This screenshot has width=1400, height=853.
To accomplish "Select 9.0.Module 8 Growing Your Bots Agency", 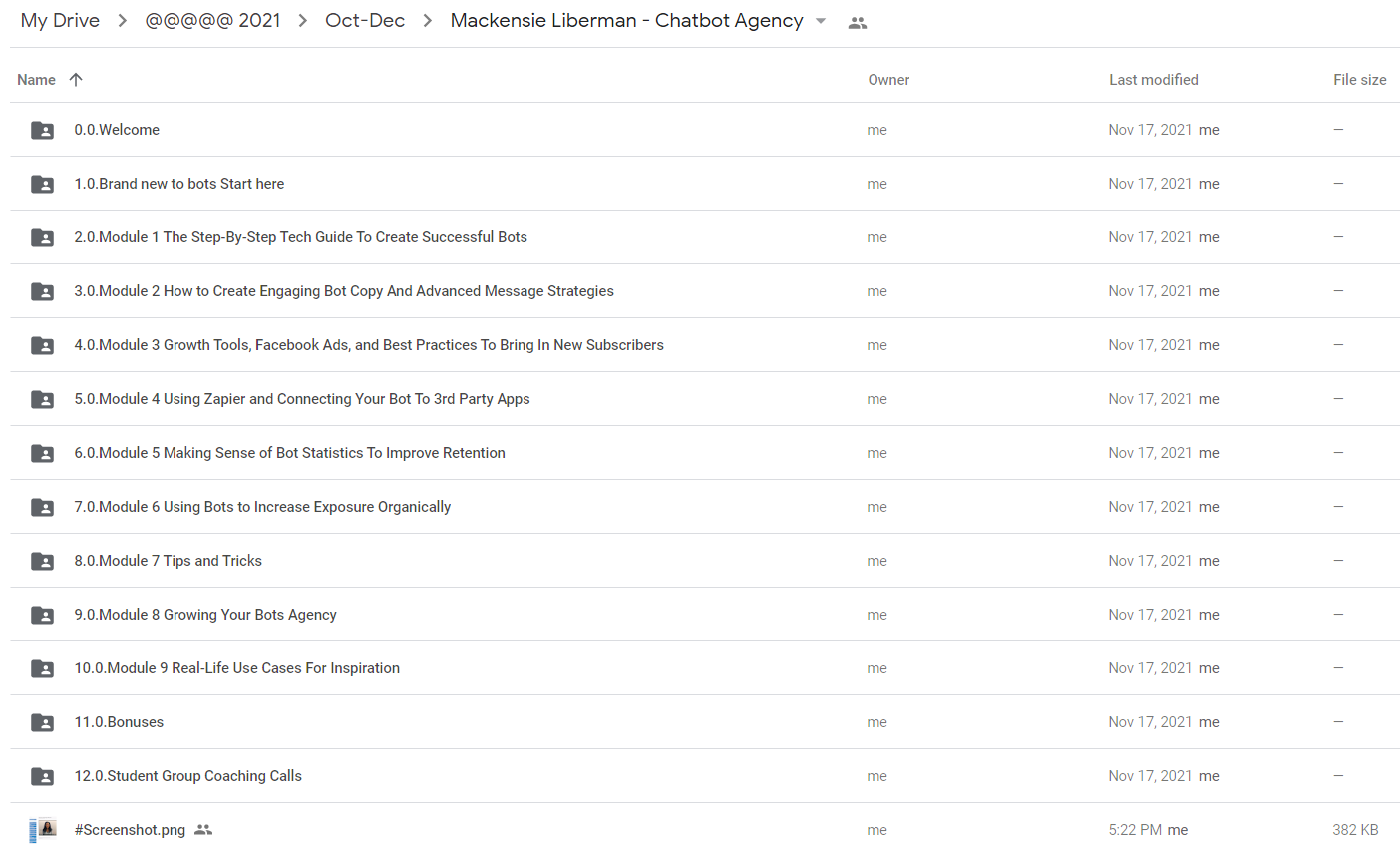I will 205,615.
